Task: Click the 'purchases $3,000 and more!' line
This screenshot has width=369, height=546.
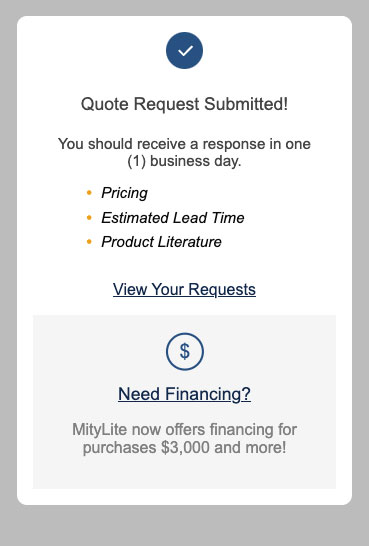Action: pyautogui.click(x=184, y=447)
